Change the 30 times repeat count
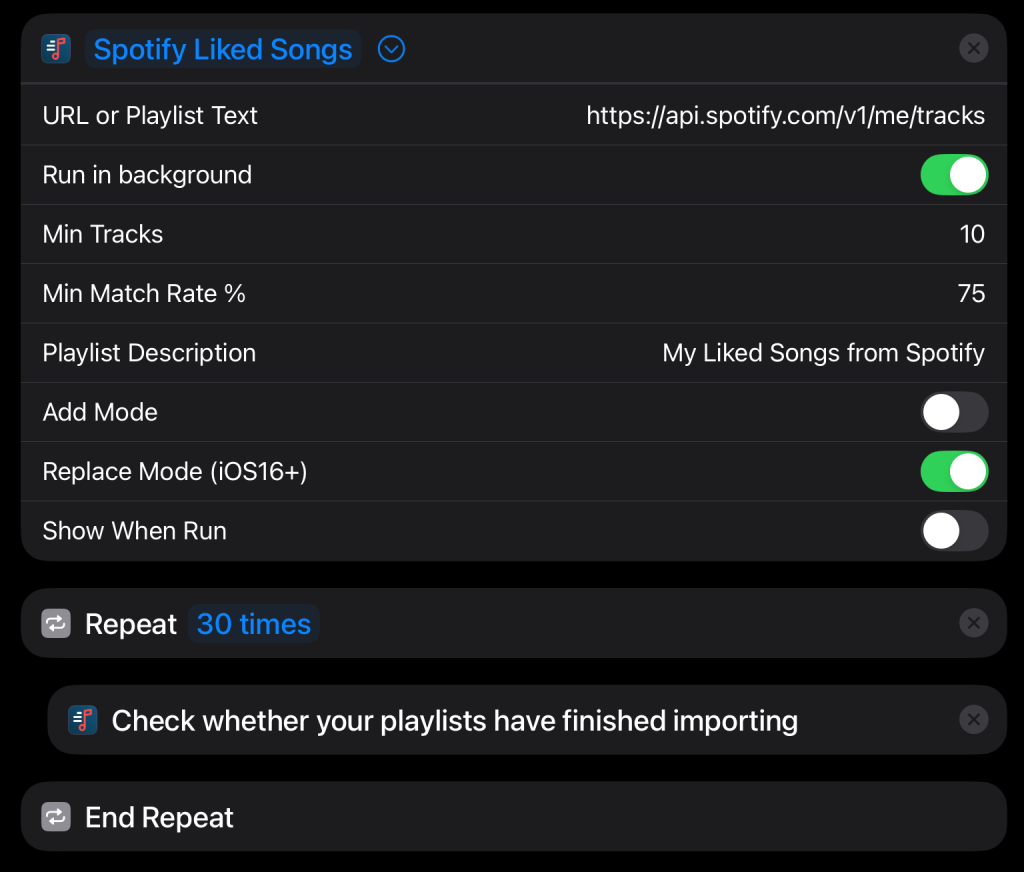1024x872 pixels. click(x=253, y=624)
